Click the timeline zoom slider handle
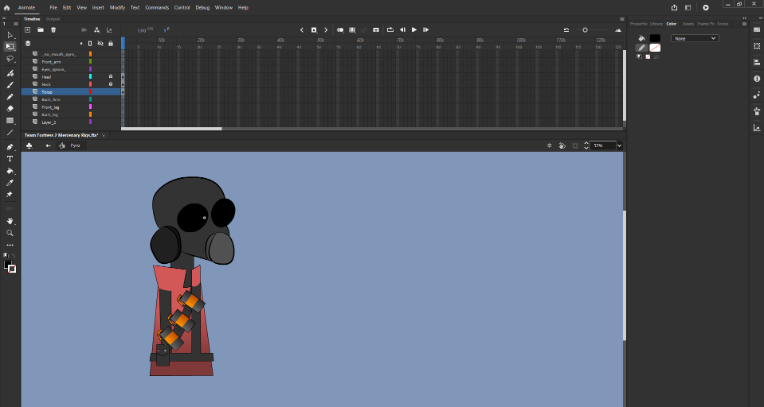Viewport: 764px width, 407px height. click(585, 30)
